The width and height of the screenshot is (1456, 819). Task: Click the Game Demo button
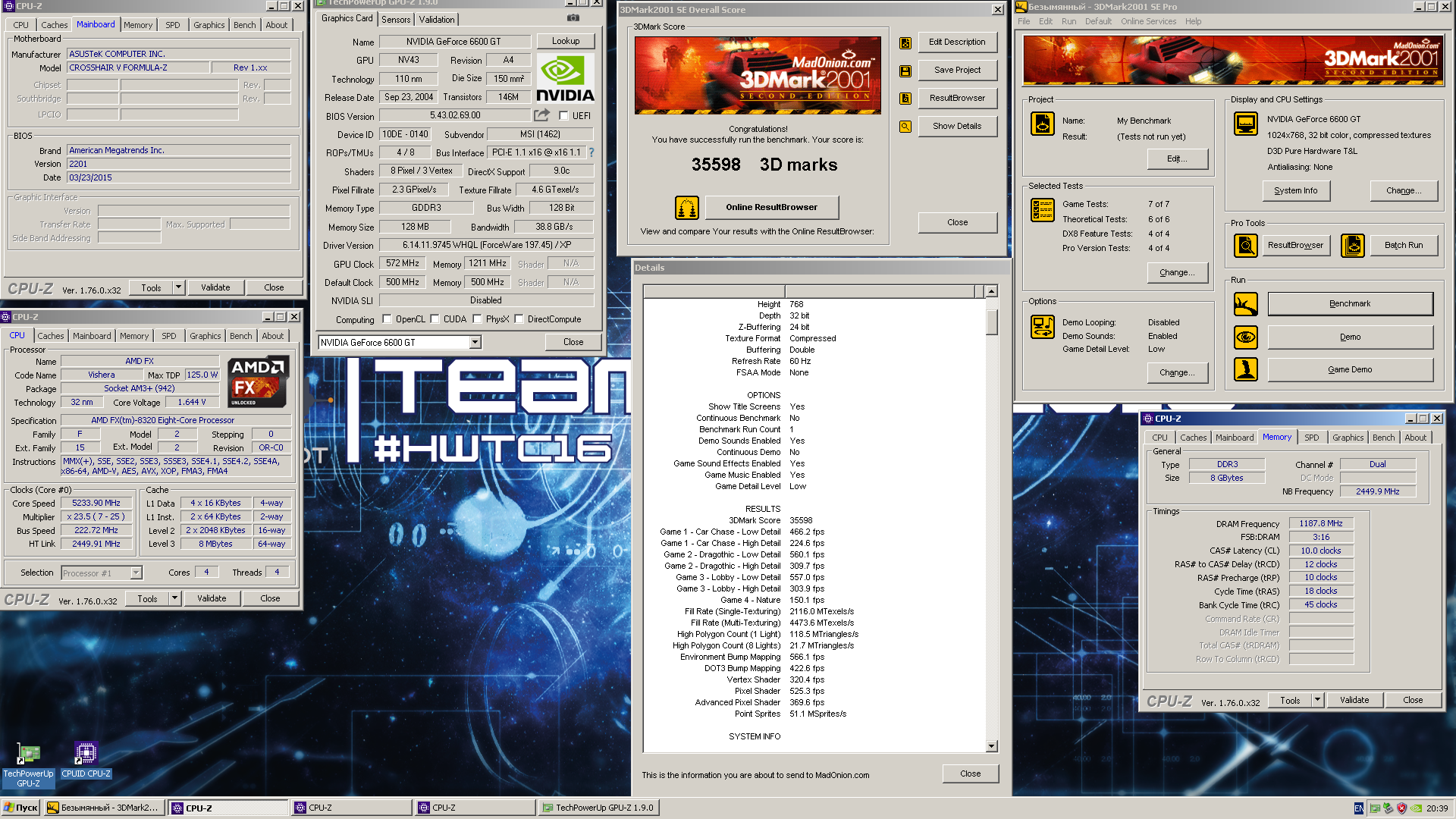[1350, 369]
